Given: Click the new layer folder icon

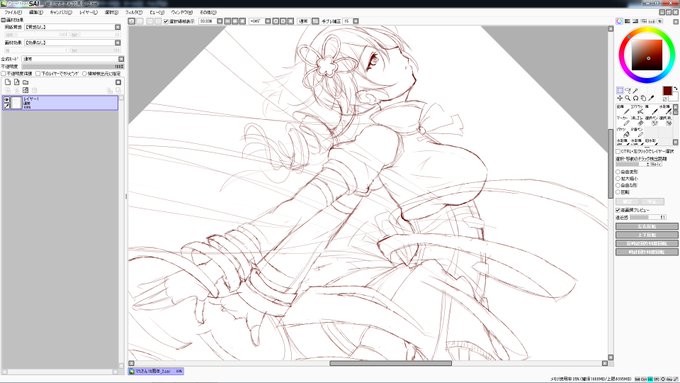Looking at the screenshot, I should click(26, 82).
